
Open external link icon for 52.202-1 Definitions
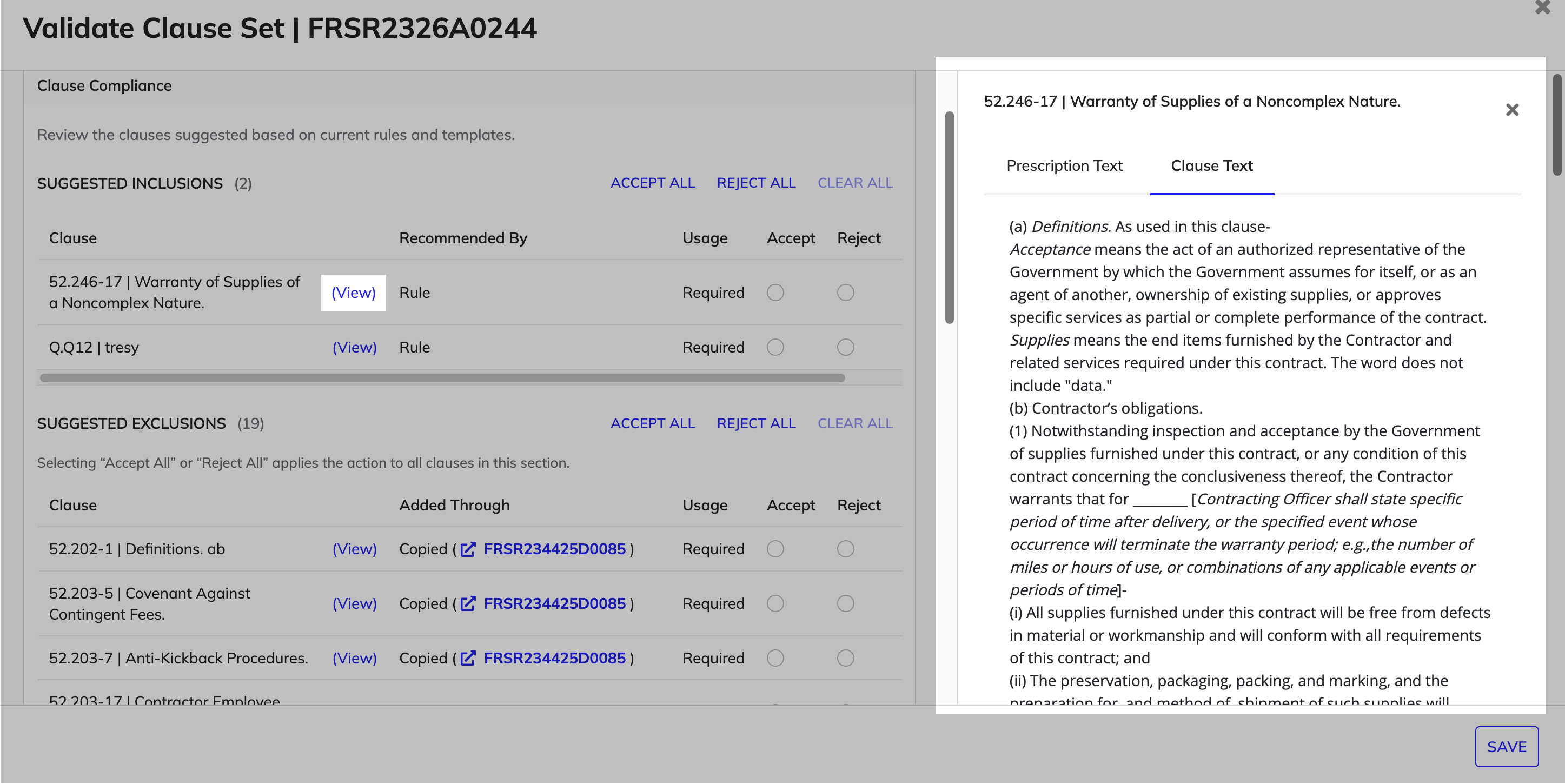[468, 549]
